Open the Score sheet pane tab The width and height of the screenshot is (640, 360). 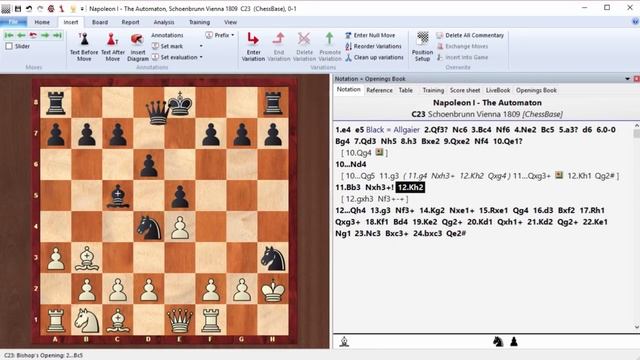pyautogui.click(x=464, y=90)
